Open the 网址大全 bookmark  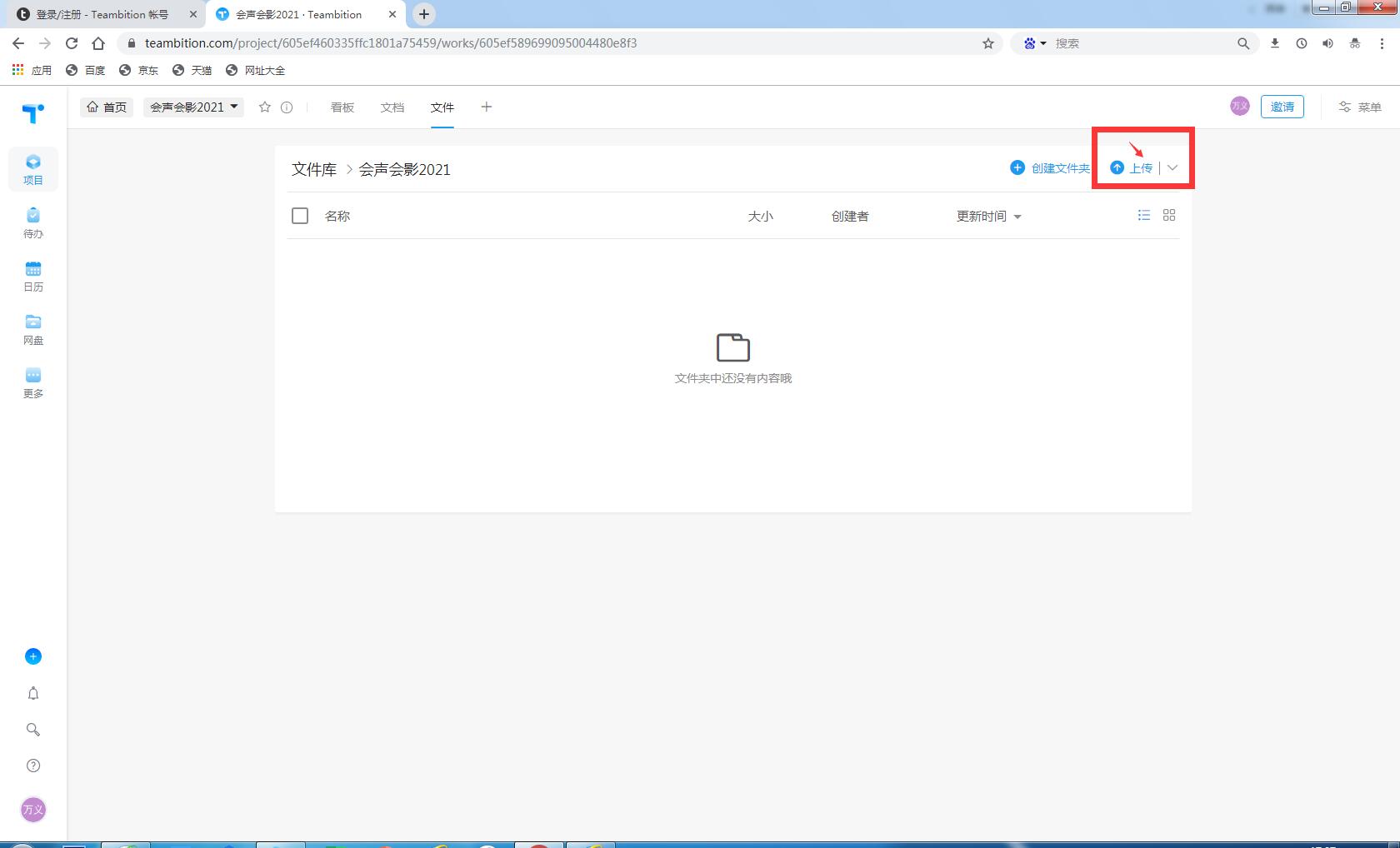tap(255, 70)
